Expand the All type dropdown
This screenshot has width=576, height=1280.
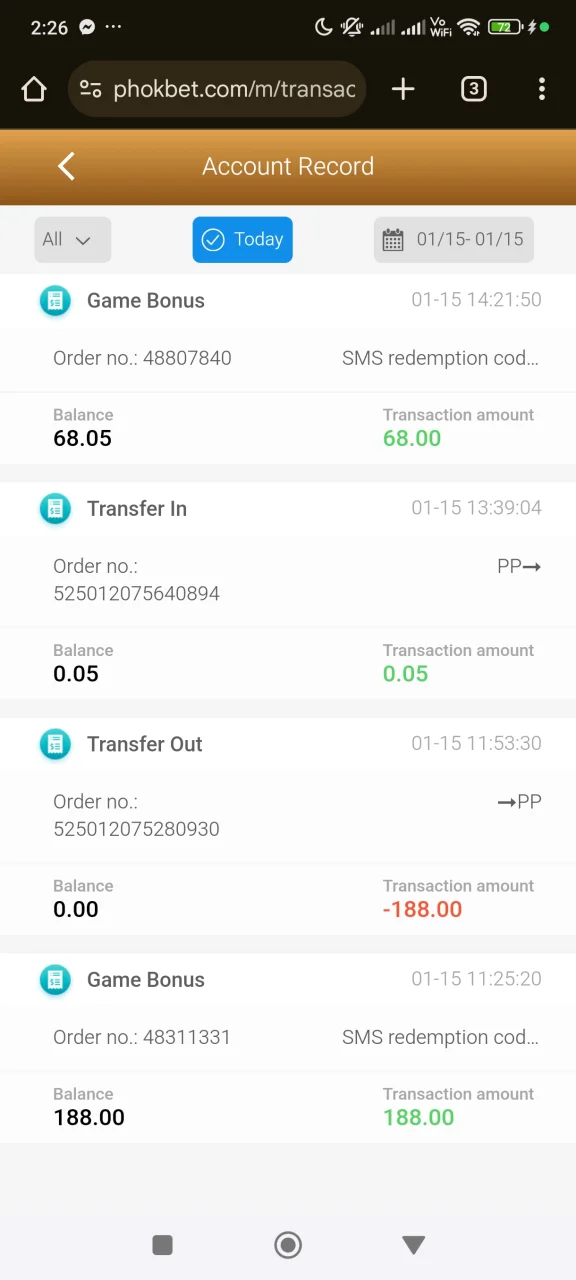click(x=73, y=240)
